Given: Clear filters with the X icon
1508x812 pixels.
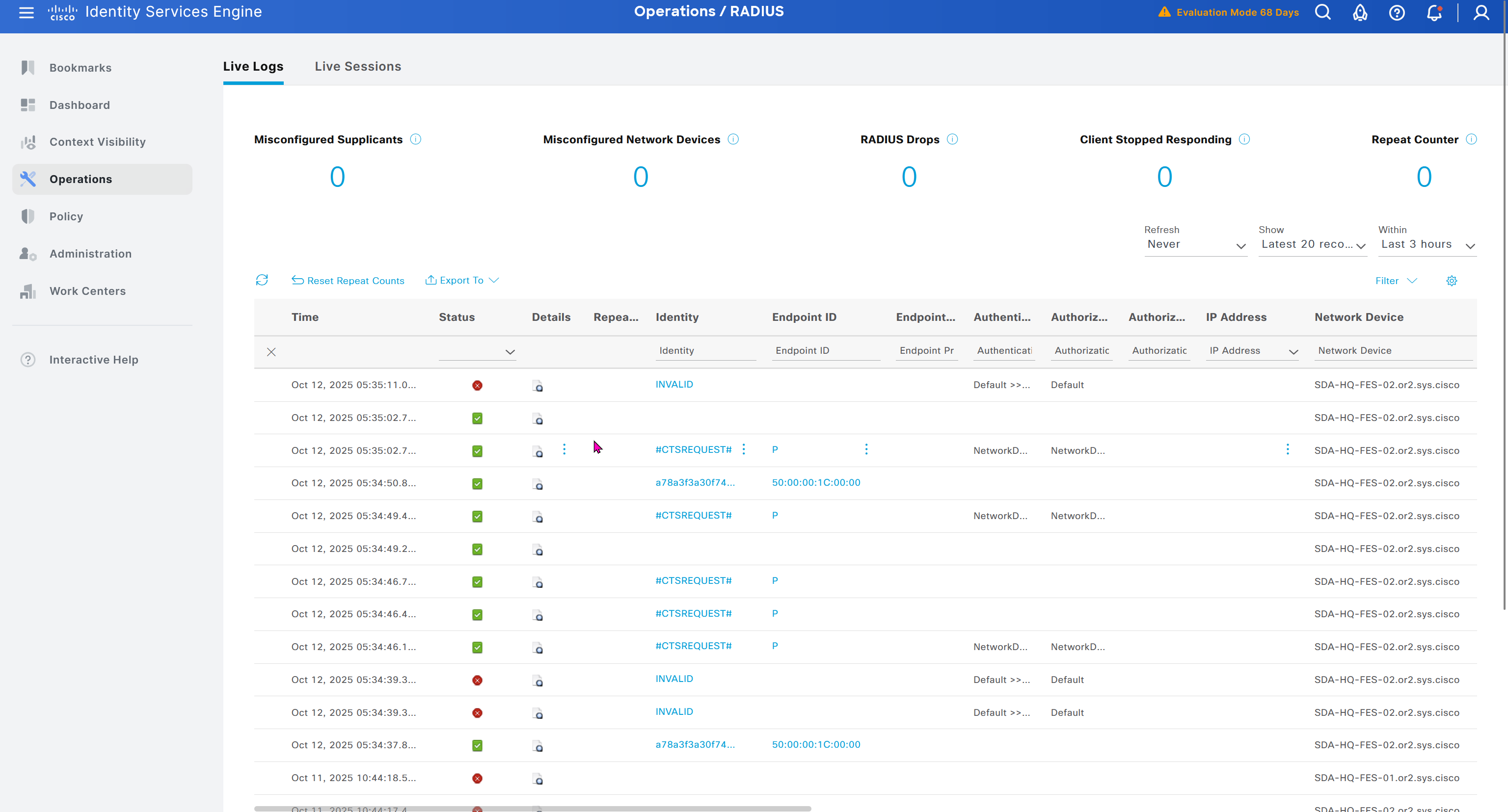Looking at the screenshot, I should 271,352.
